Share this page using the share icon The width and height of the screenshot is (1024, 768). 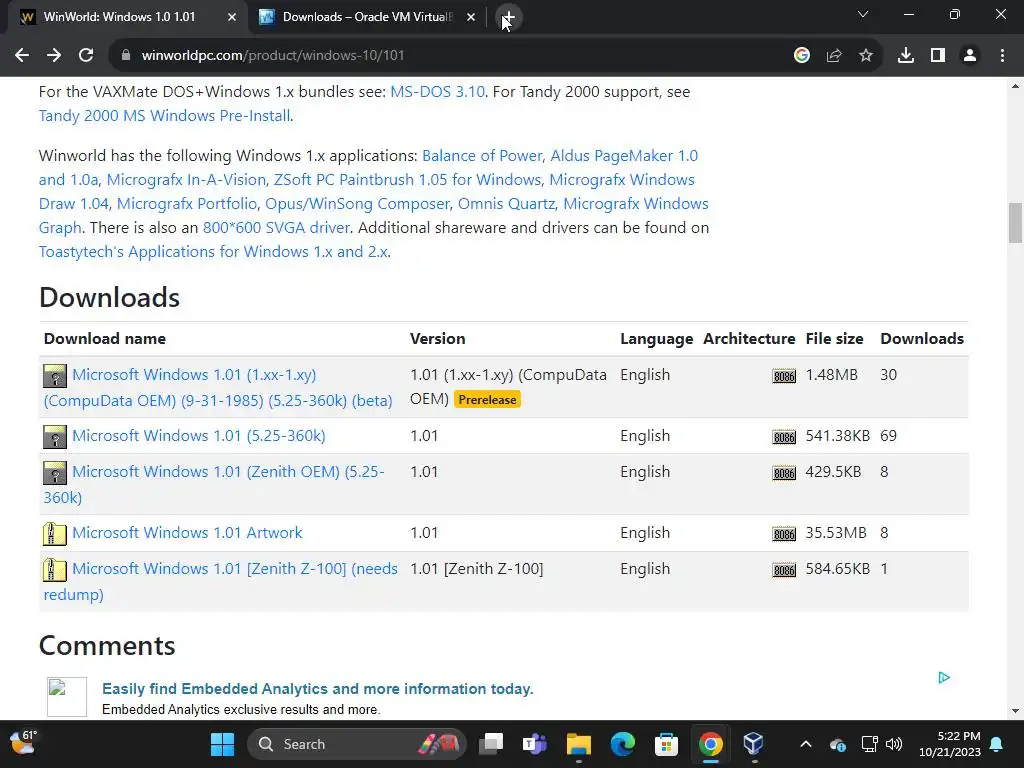click(834, 56)
